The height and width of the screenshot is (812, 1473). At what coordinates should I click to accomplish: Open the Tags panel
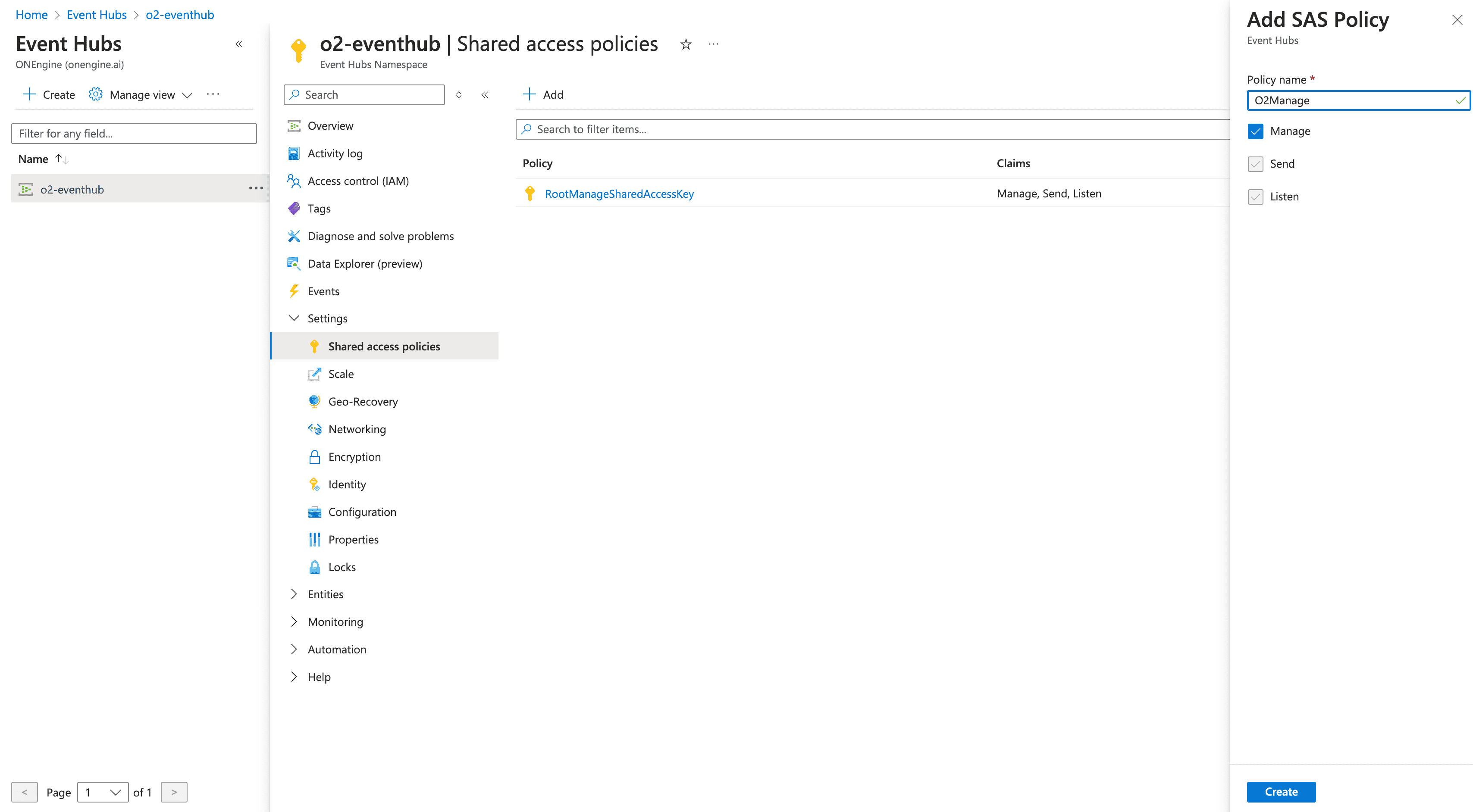[x=319, y=208]
